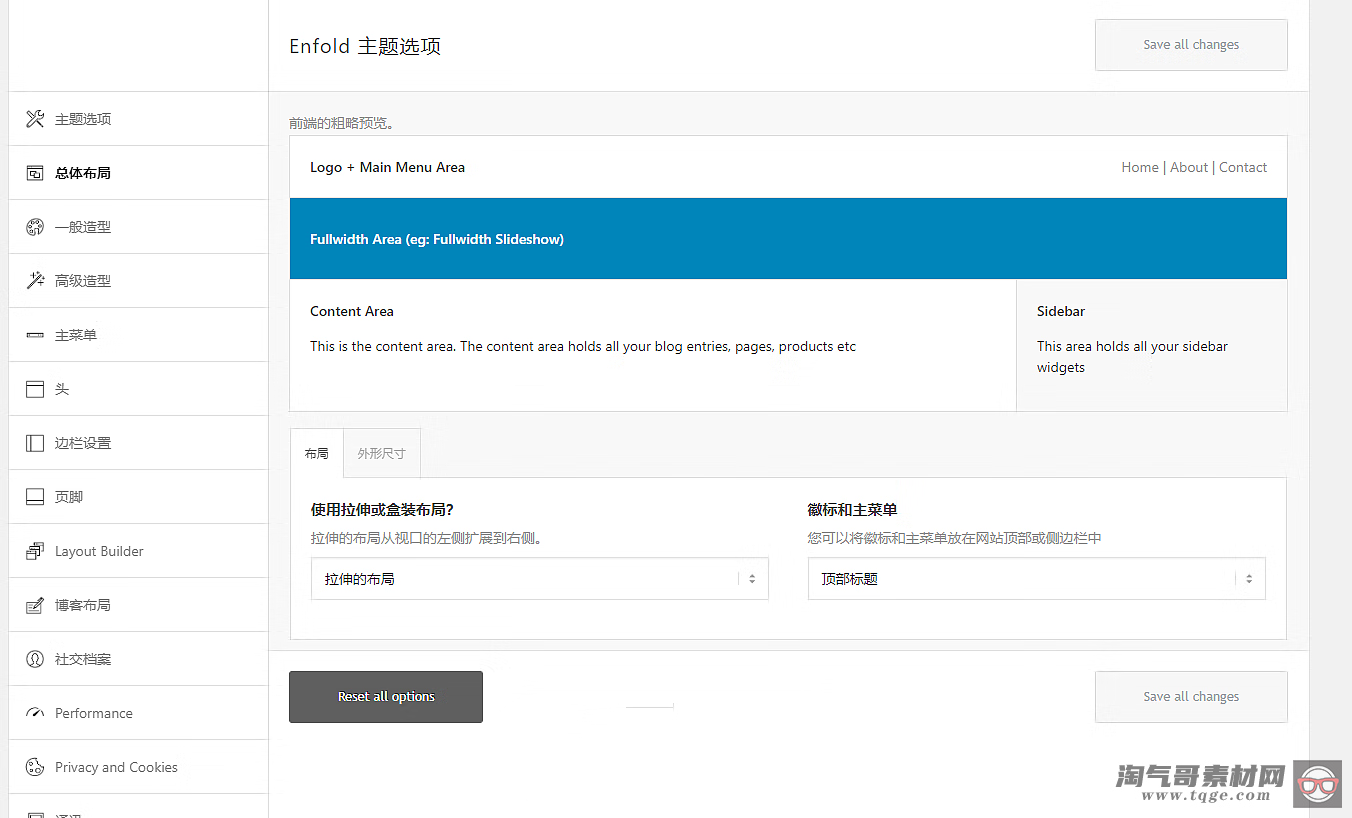Click the pencil icon beside 博客布局

[35, 605]
